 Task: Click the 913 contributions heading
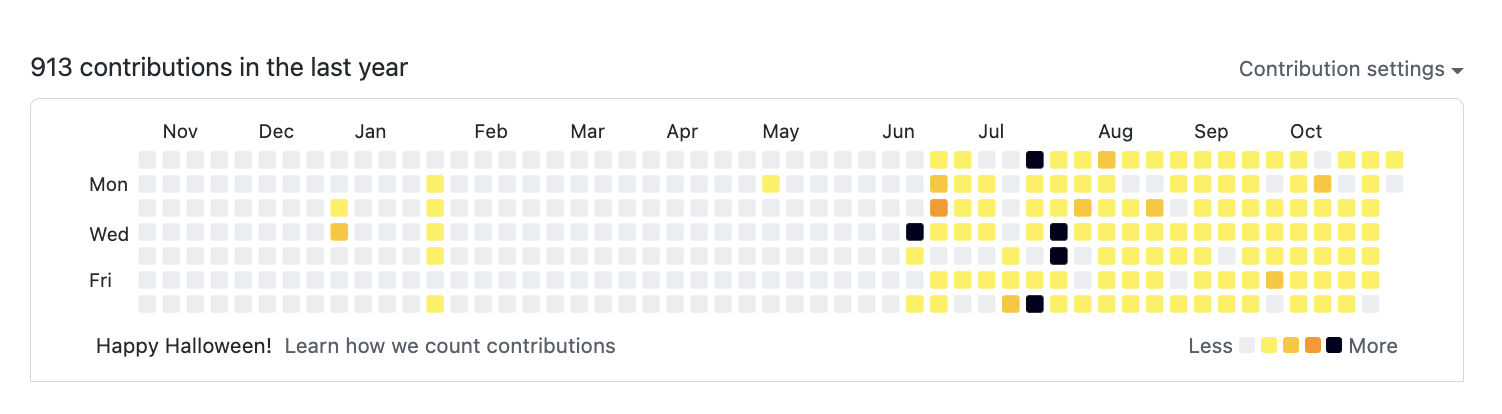point(219,68)
